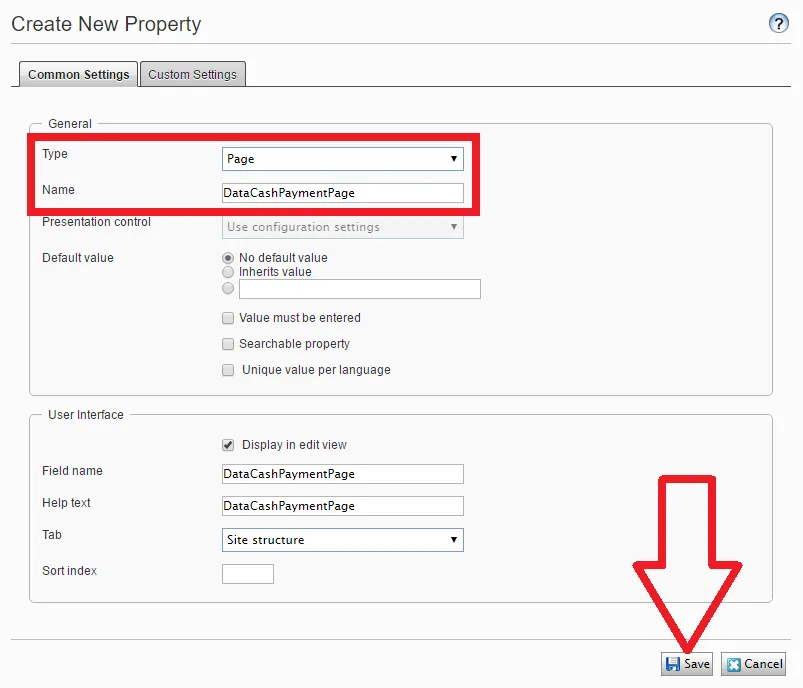The width and height of the screenshot is (803, 688).
Task: Focus the Field name text box
Action: click(x=343, y=474)
